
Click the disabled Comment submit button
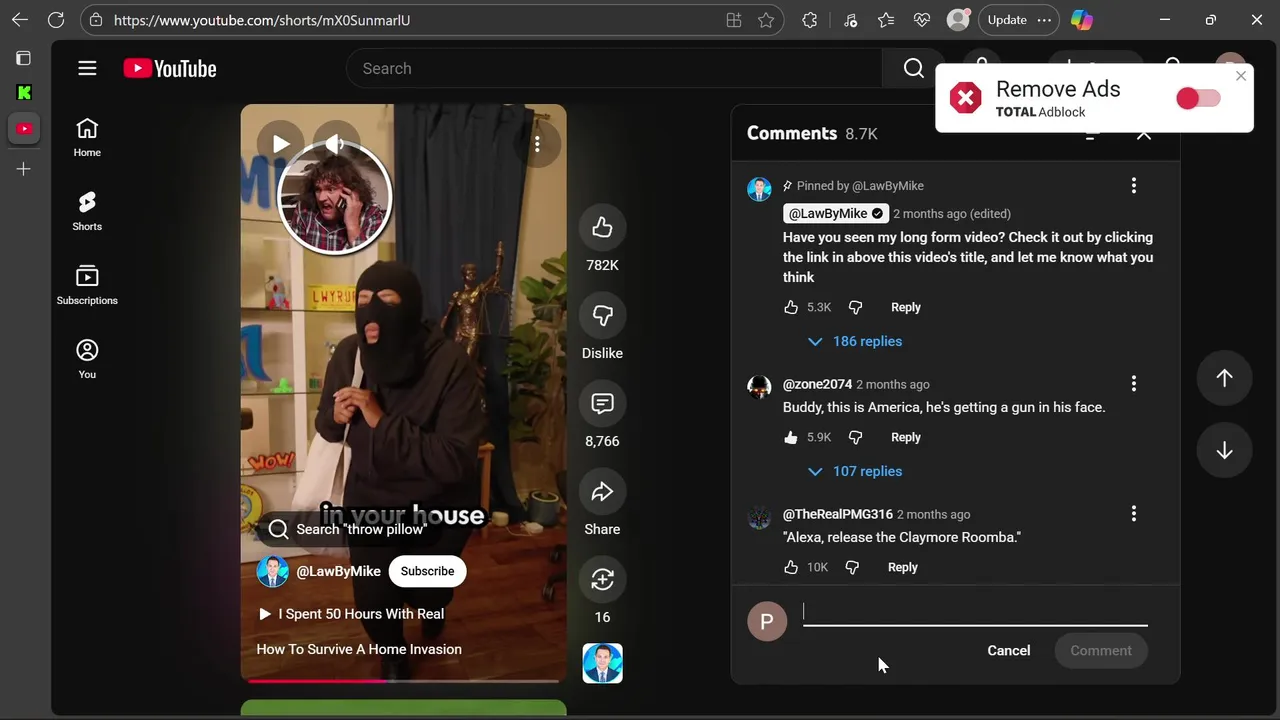point(1101,651)
